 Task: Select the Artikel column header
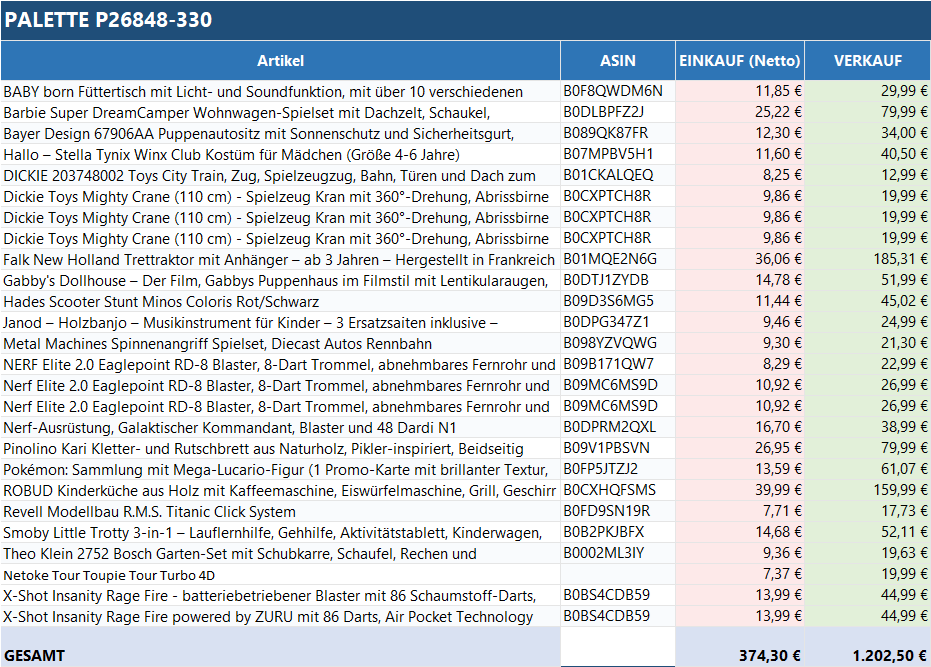pyautogui.click(x=280, y=61)
